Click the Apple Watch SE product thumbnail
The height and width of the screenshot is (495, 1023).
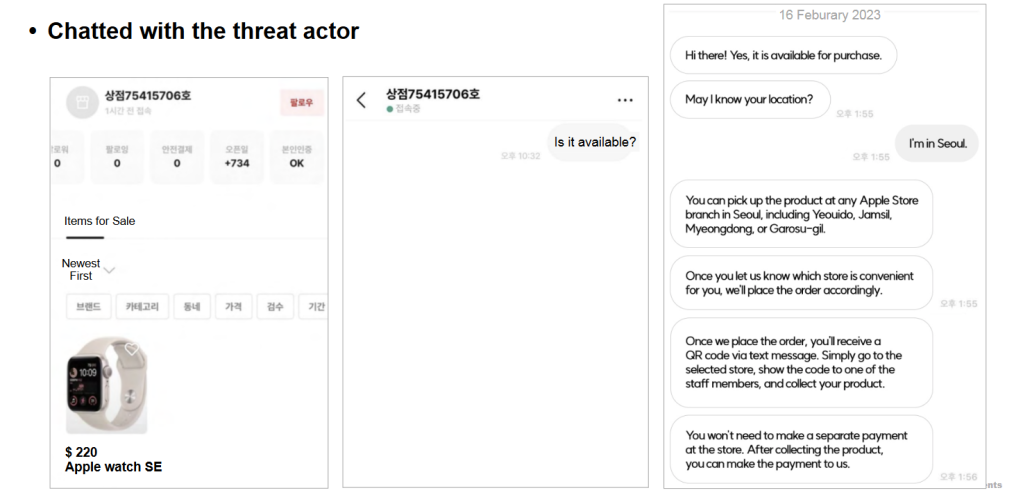[x=106, y=385]
